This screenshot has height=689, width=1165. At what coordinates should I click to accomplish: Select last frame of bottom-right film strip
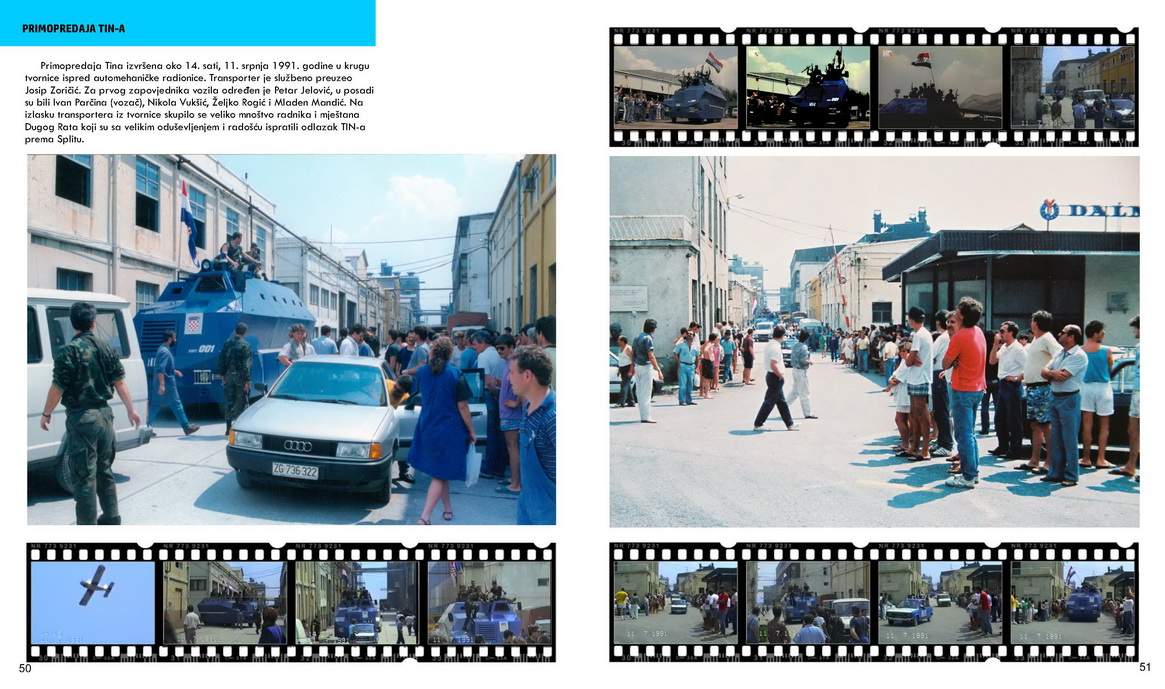1071,602
